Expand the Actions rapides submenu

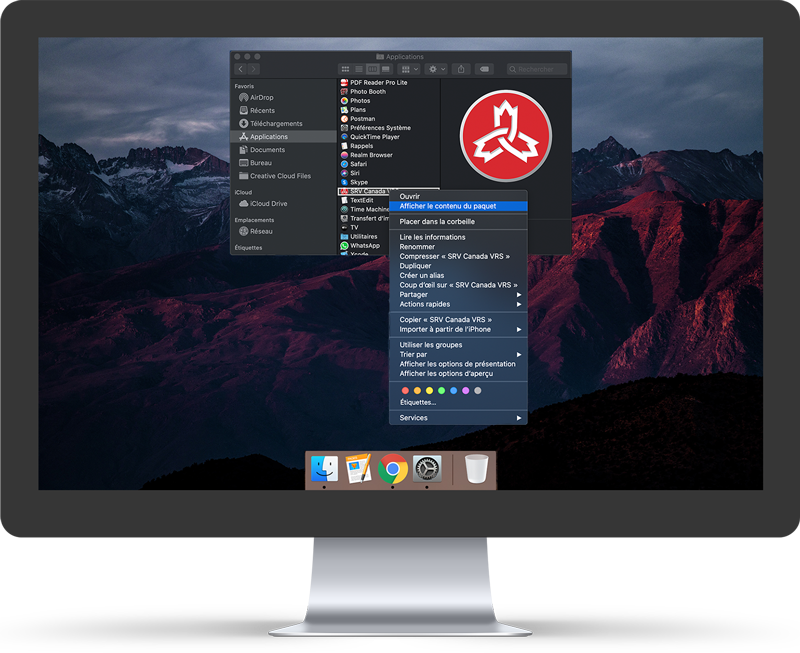[458, 305]
